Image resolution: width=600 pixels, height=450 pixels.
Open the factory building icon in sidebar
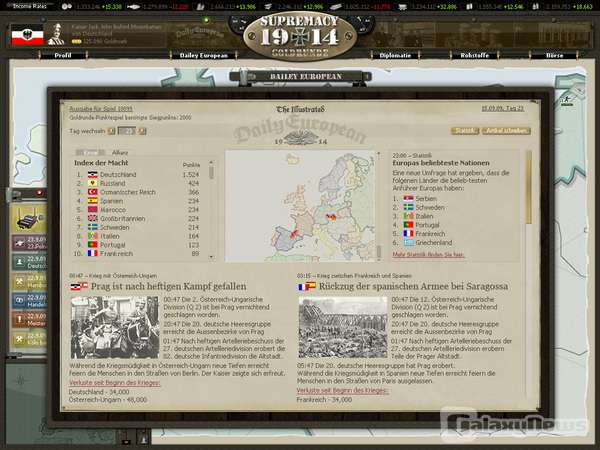[29, 219]
